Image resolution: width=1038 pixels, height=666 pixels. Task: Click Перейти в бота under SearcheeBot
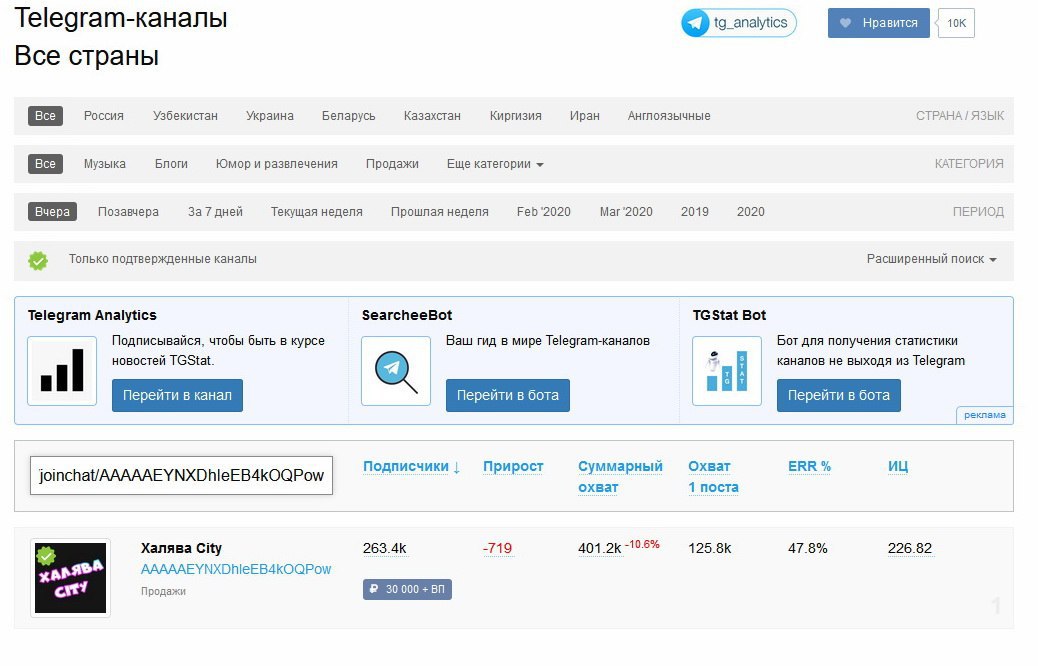[x=508, y=395]
